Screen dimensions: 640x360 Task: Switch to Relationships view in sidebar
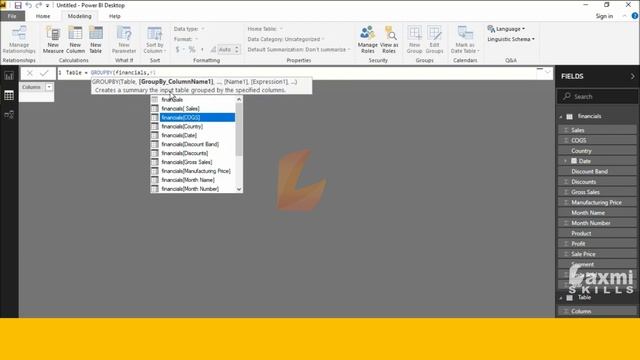coord(9,115)
